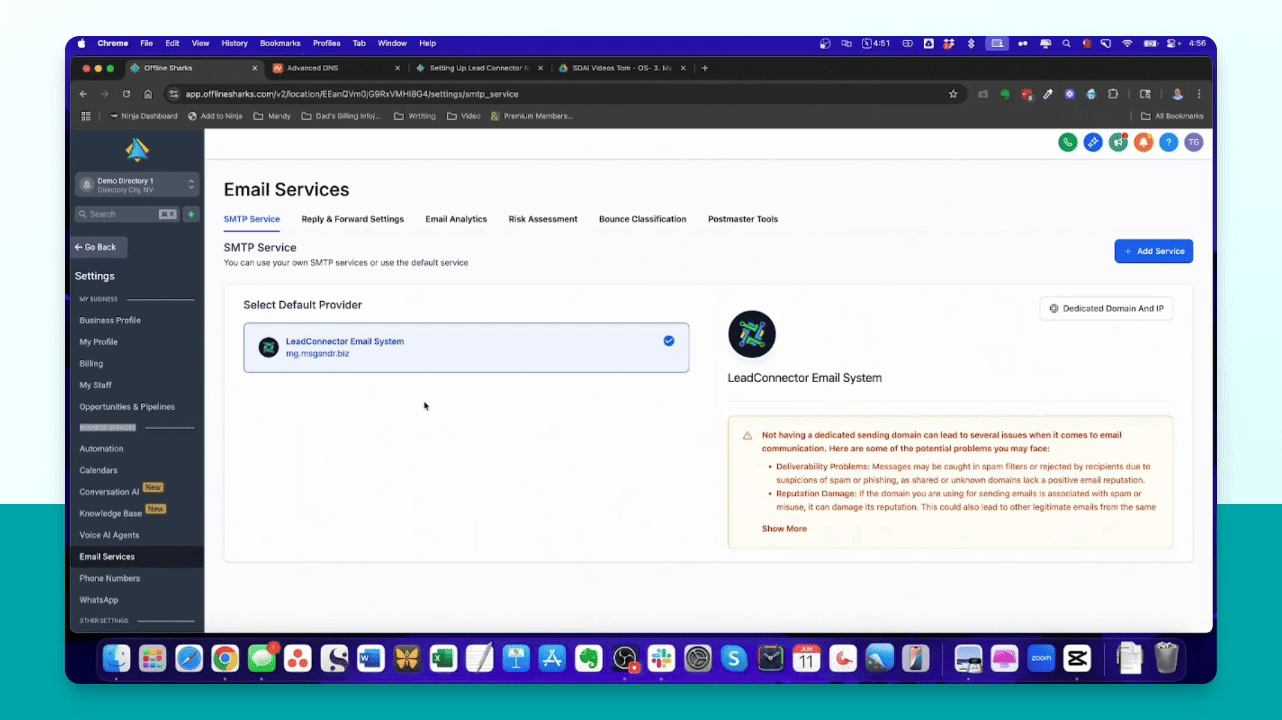Open the All Bookmarks folder

1172,116
